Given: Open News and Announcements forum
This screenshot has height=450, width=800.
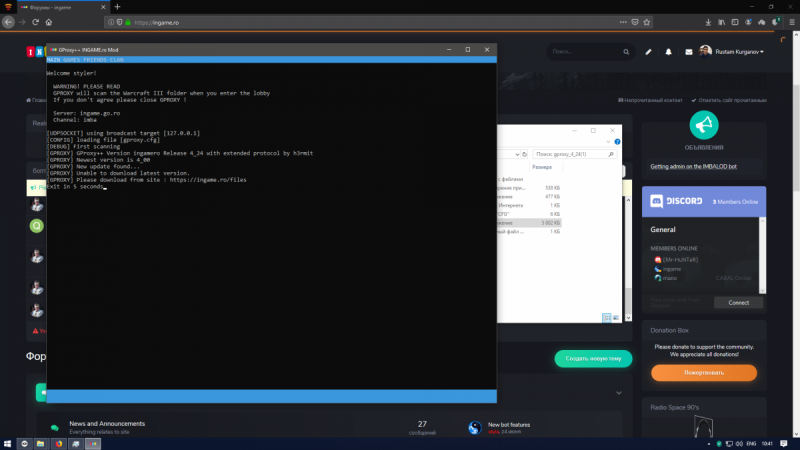Looking at the screenshot, I should [106, 423].
